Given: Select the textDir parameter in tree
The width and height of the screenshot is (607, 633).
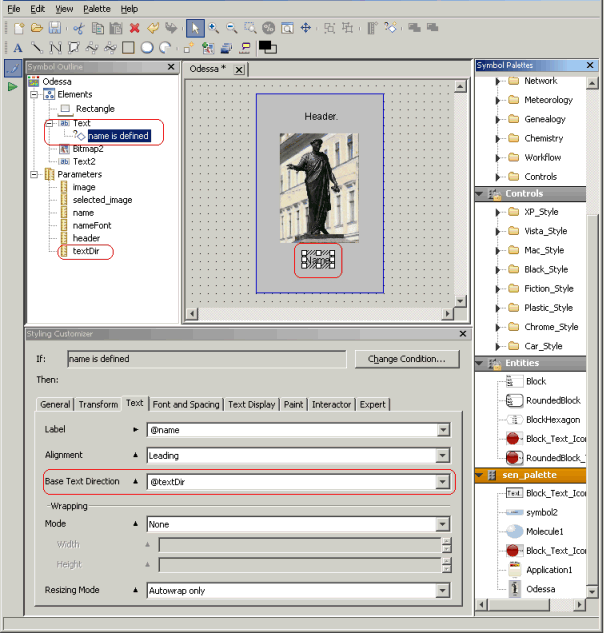Looking at the screenshot, I should pos(86,251).
